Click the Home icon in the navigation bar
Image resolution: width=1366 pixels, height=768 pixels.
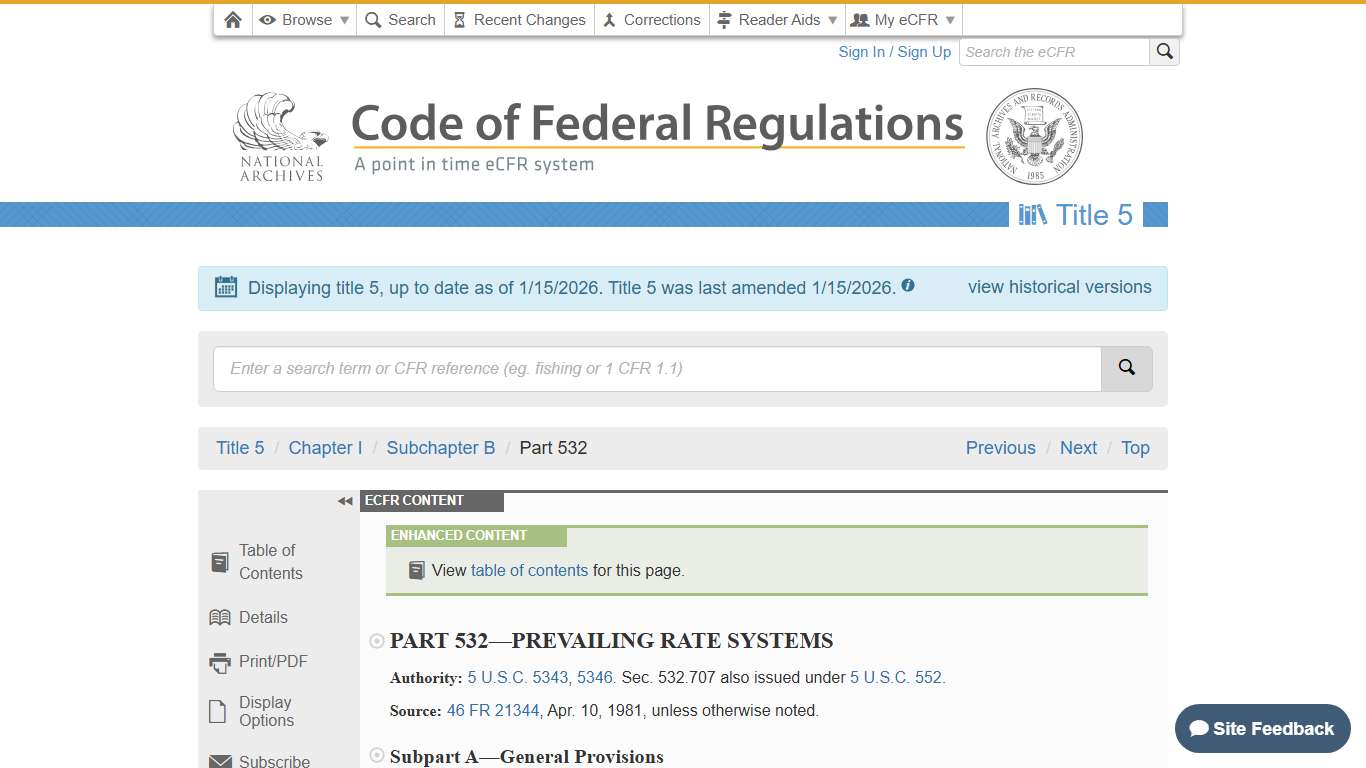coord(232,19)
